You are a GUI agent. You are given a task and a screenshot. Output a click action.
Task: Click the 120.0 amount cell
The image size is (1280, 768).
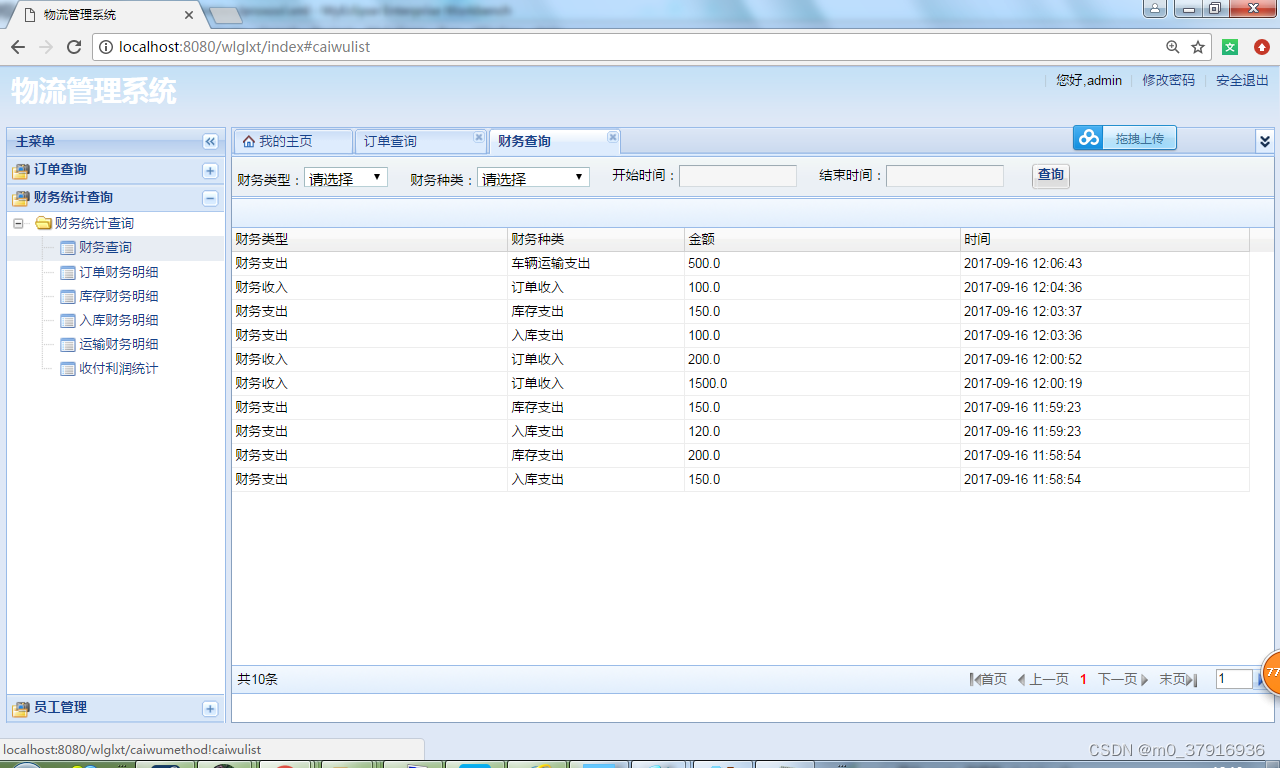coord(823,432)
